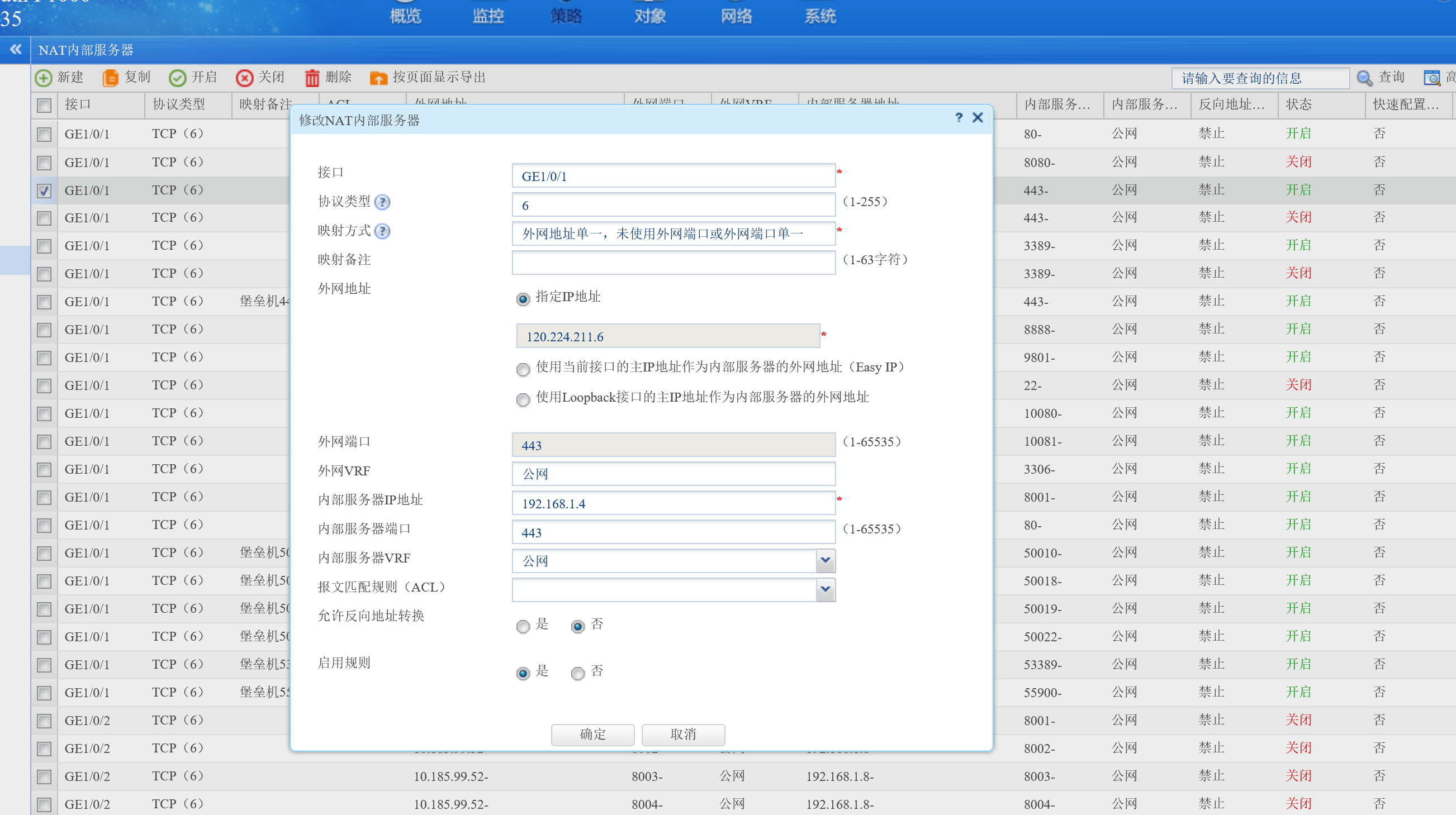The image size is (1456, 815).
Task: Click help icon beside 映射方式 label
Action: tap(382, 231)
